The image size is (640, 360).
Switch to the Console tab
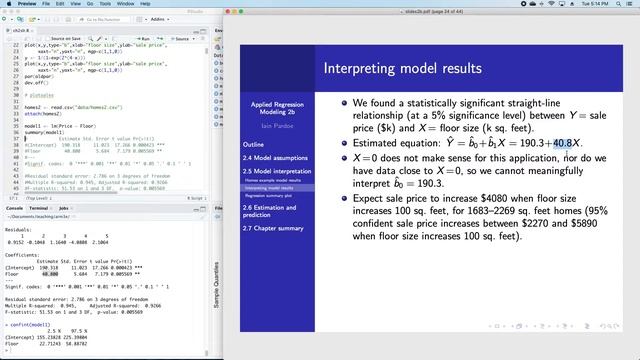pyautogui.click(x=14, y=209)
